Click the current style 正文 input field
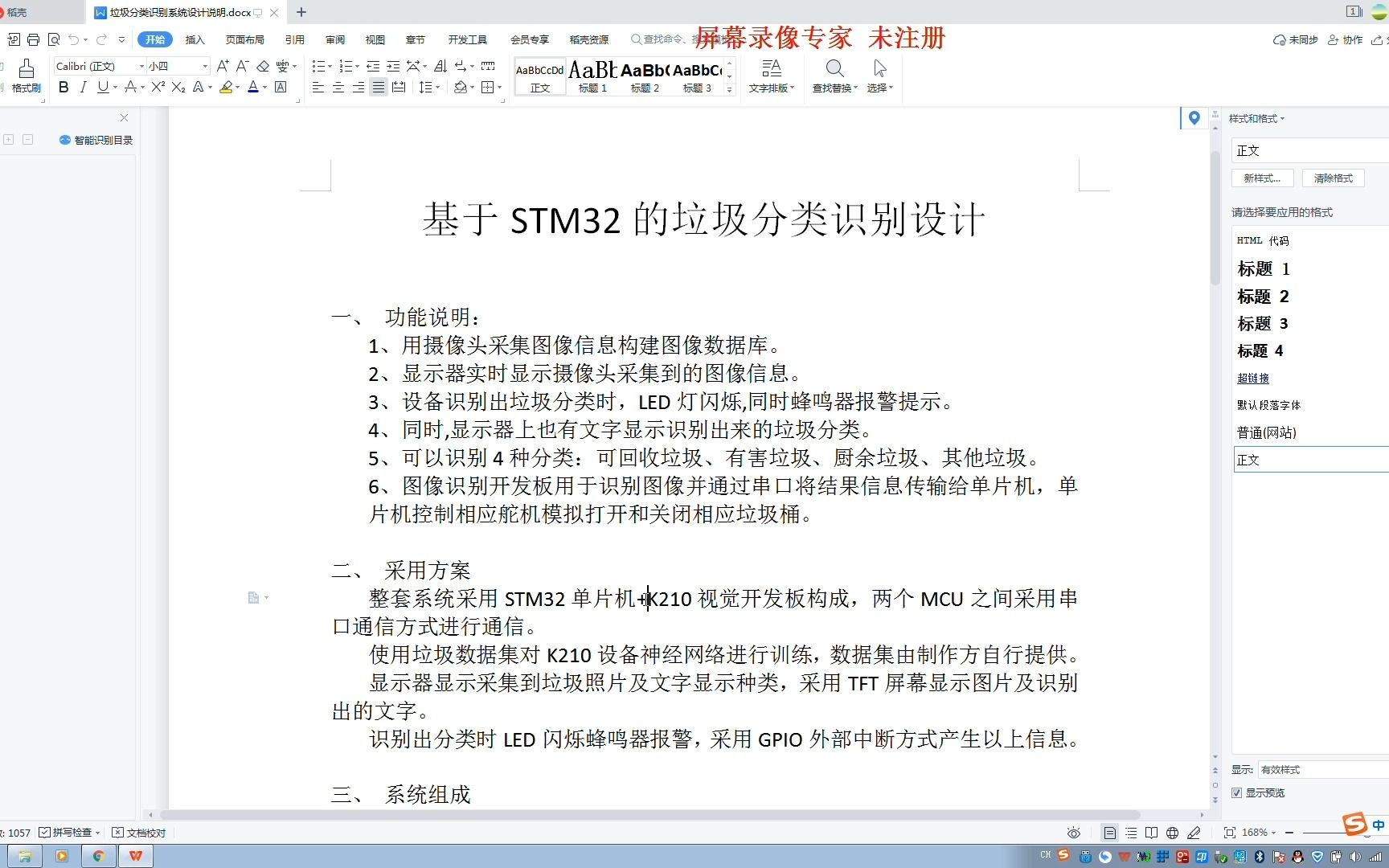The width and height of the screenshot is (1389, 868). coord(1310,150)
